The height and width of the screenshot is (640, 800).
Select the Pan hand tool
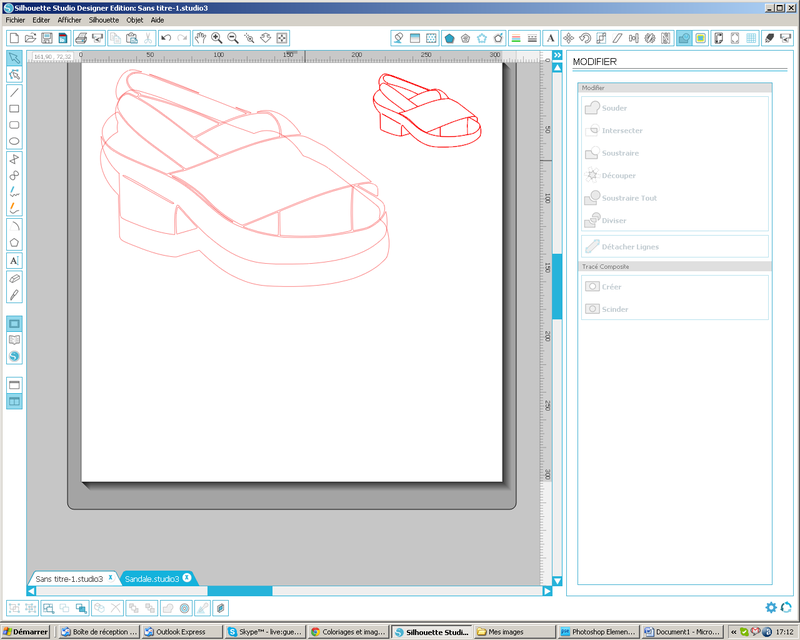(x=200, y=38)
